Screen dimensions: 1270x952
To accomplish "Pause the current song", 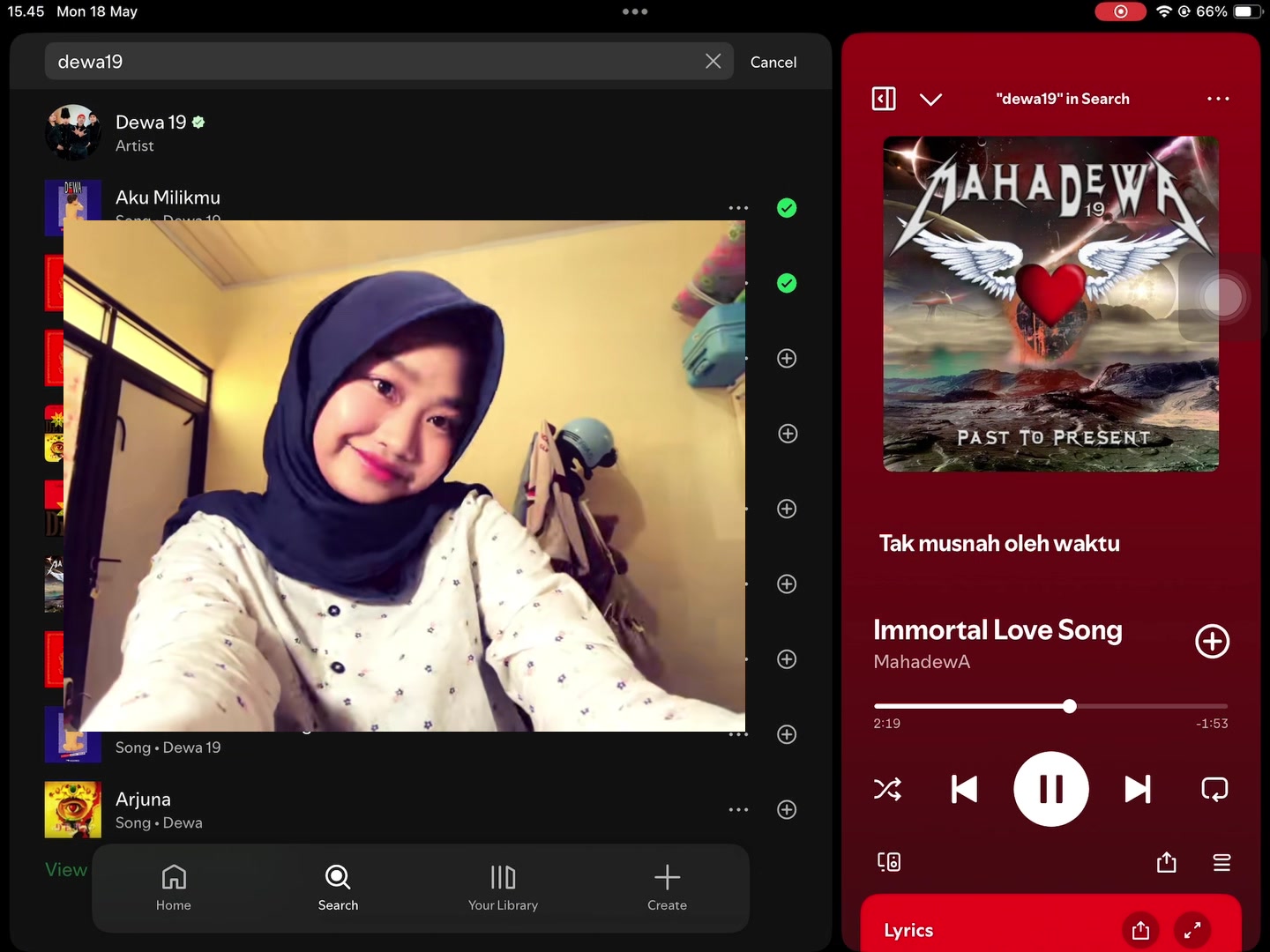I will (x=1051, y=789).
